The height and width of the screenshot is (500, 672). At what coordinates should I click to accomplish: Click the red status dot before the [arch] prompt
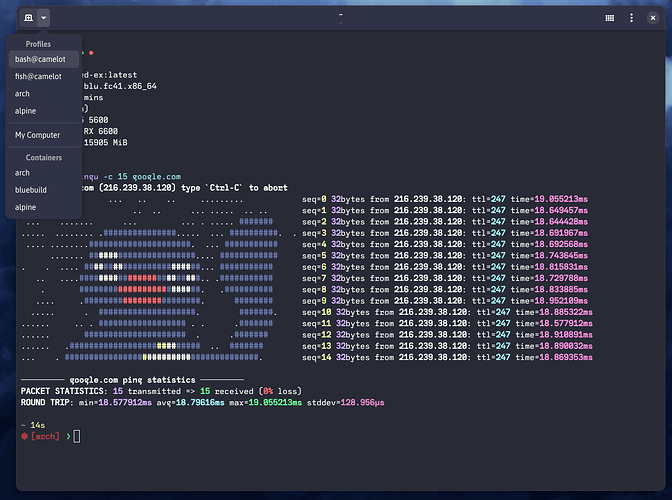[24, 436]
